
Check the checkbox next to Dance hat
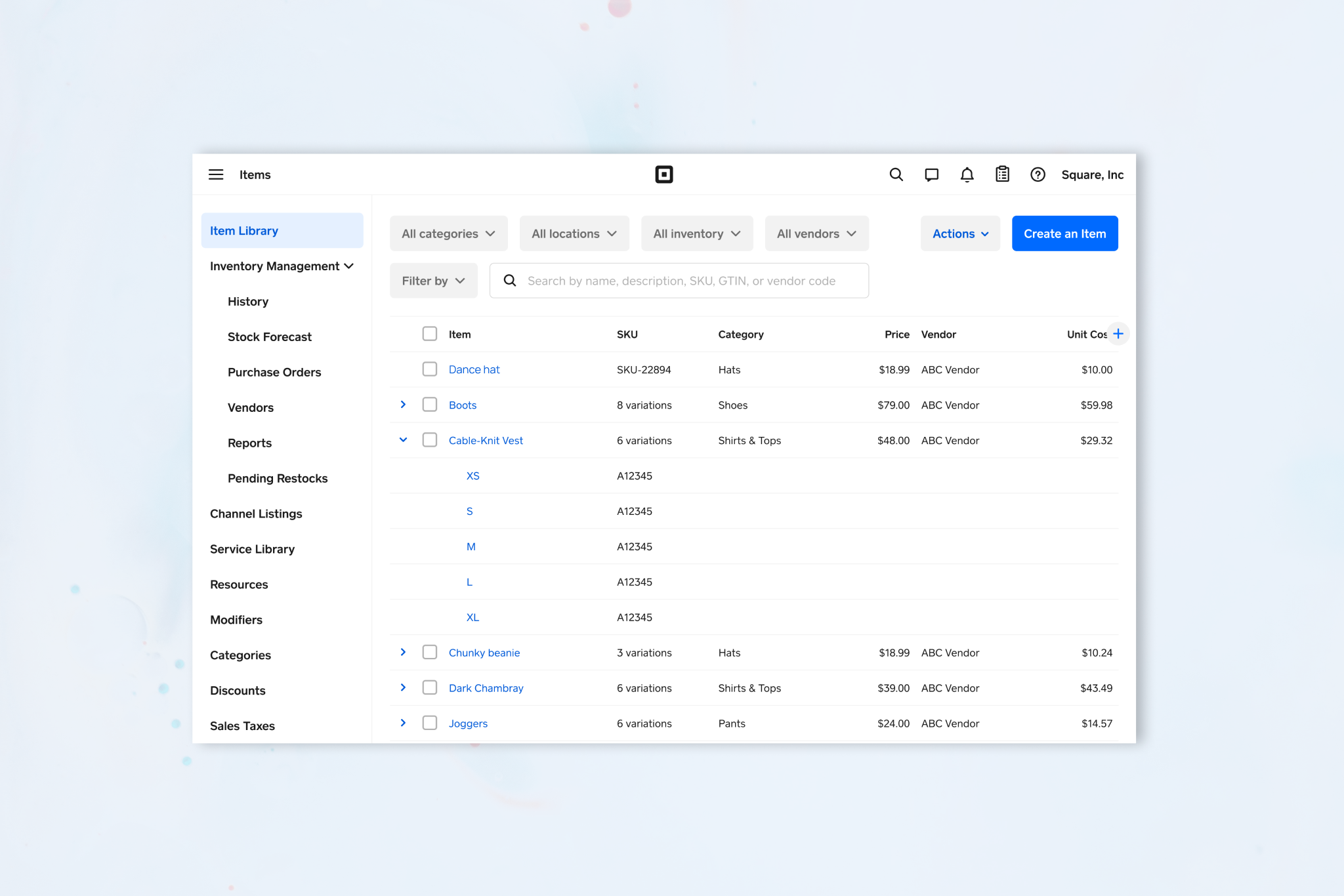[x=429, y=369]
